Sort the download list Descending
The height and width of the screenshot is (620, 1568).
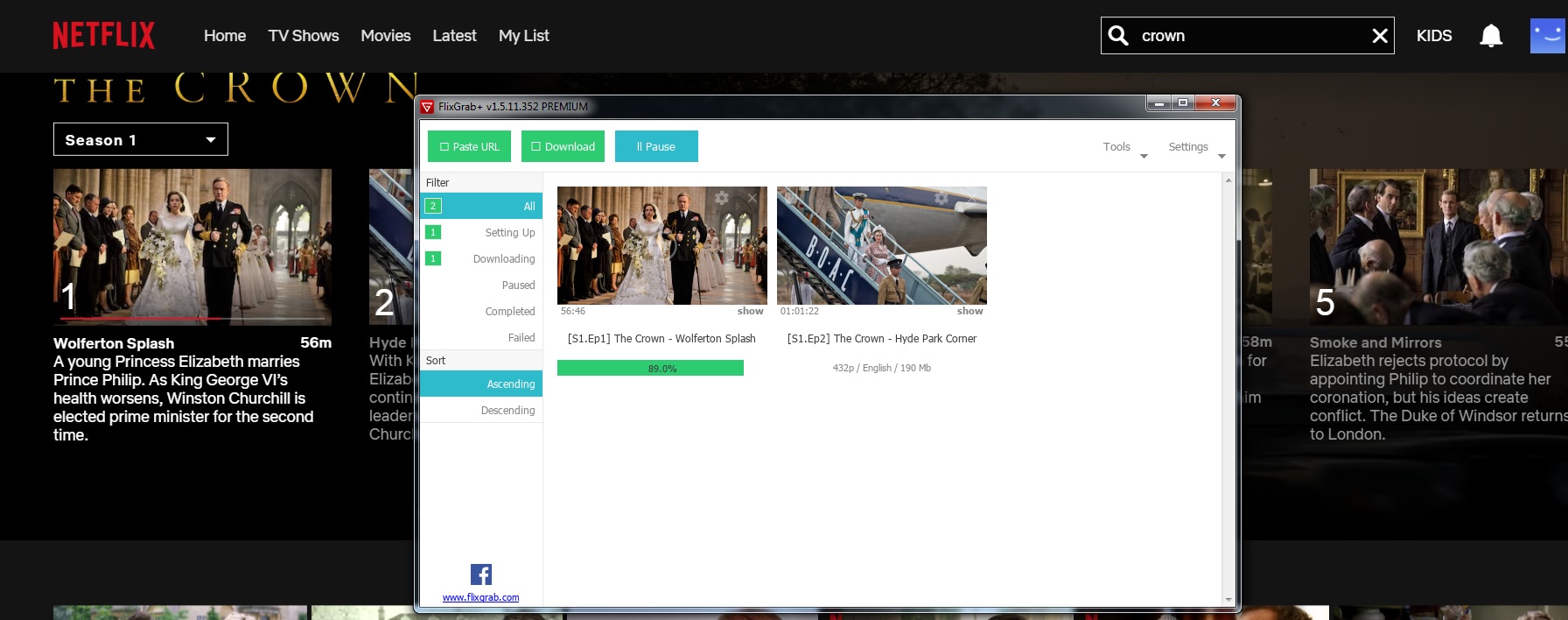481,410
